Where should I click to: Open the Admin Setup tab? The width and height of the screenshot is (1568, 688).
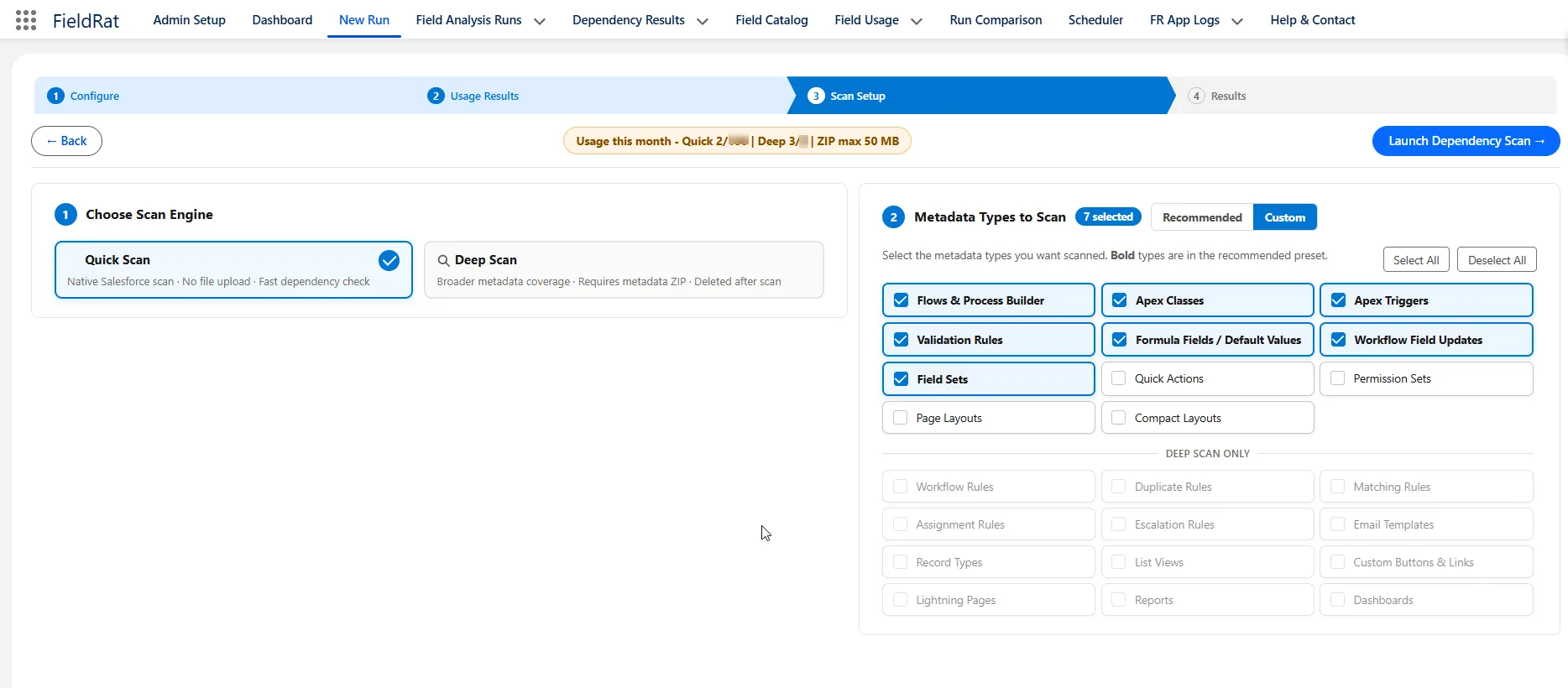click(189, 20)
